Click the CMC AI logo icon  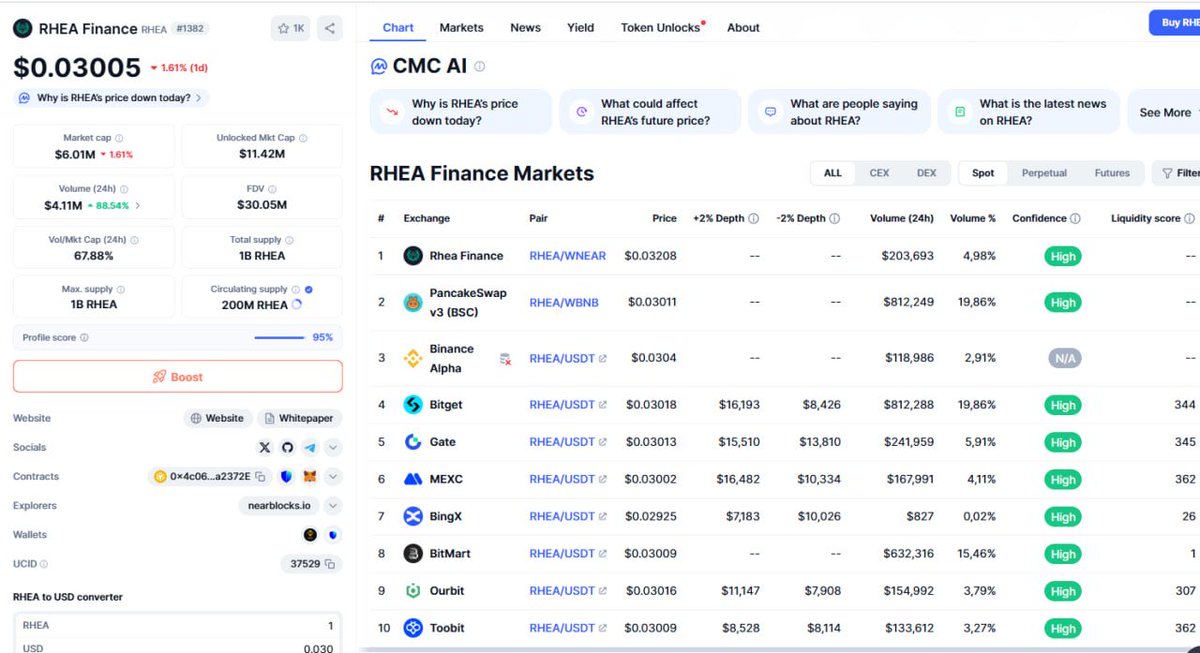(x=379, y=67)
